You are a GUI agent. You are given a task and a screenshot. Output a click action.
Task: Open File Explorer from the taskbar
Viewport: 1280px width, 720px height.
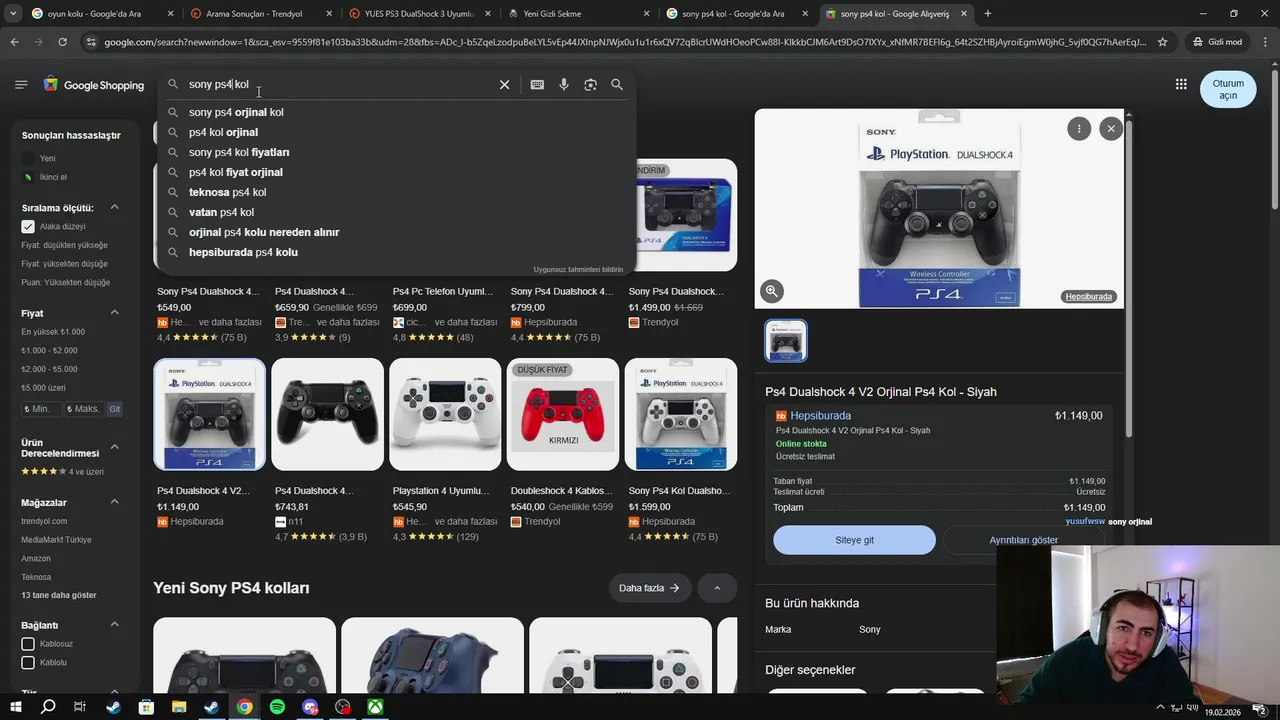click(179, 707)
